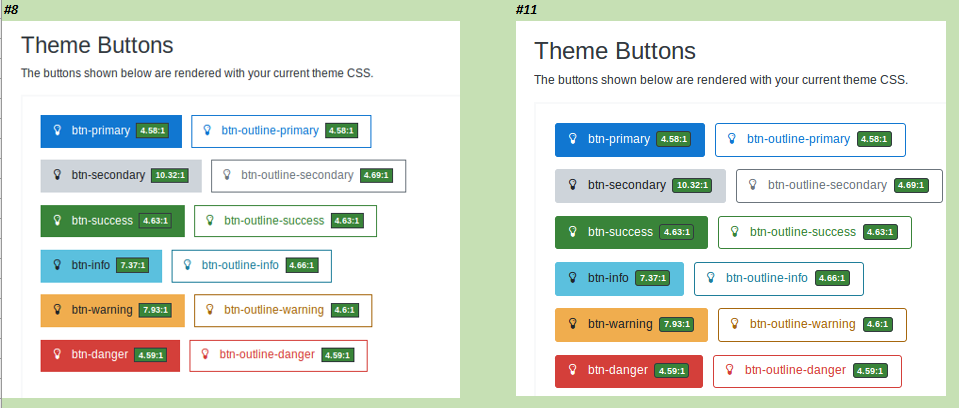Select btn-outline-warning button in panel #11
The image size is (959, 408).
click(x=812, y=325)
